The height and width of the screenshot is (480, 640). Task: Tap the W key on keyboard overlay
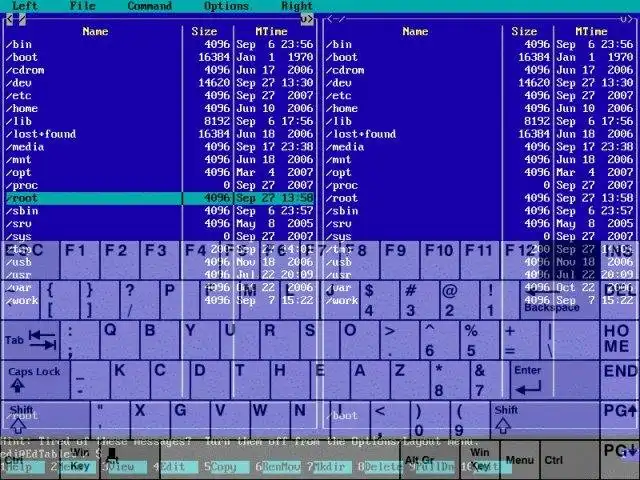pos(270,420)
